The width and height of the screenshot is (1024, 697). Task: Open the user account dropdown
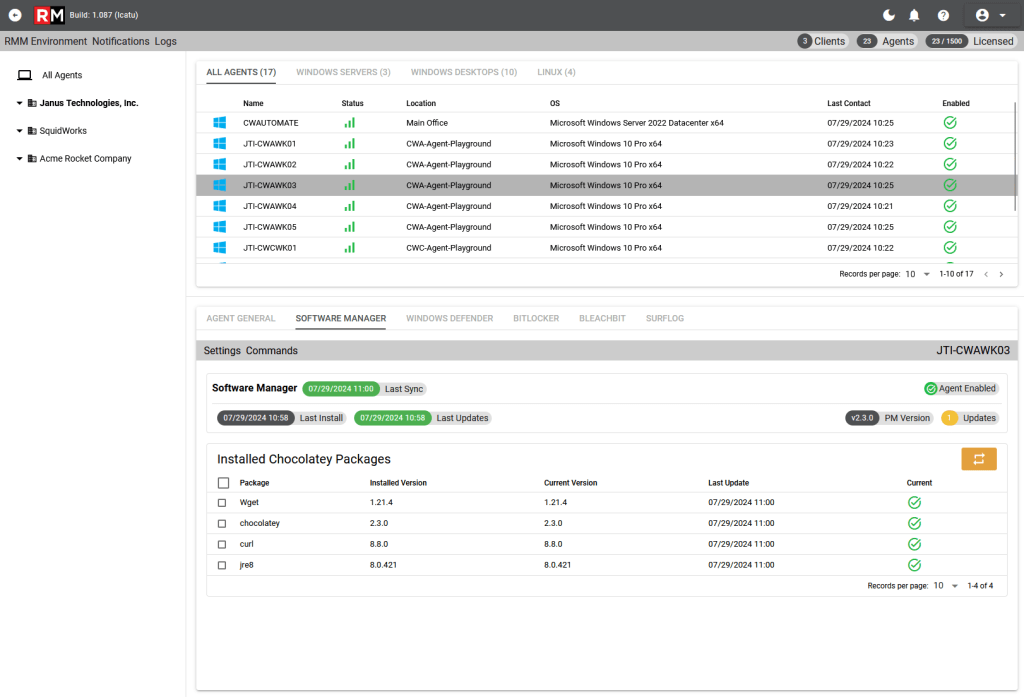[991, 15]
